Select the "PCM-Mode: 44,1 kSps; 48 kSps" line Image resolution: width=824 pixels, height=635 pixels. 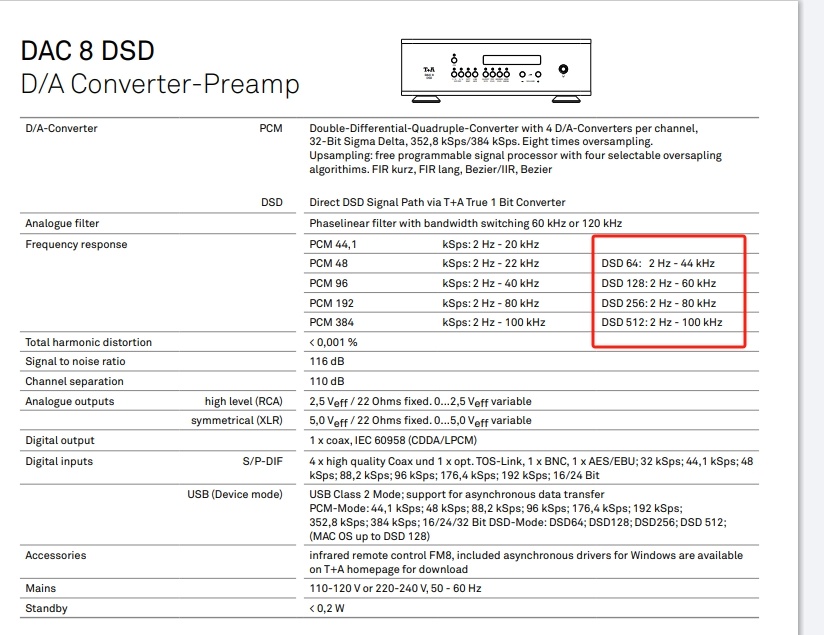(x=496, y=509)
